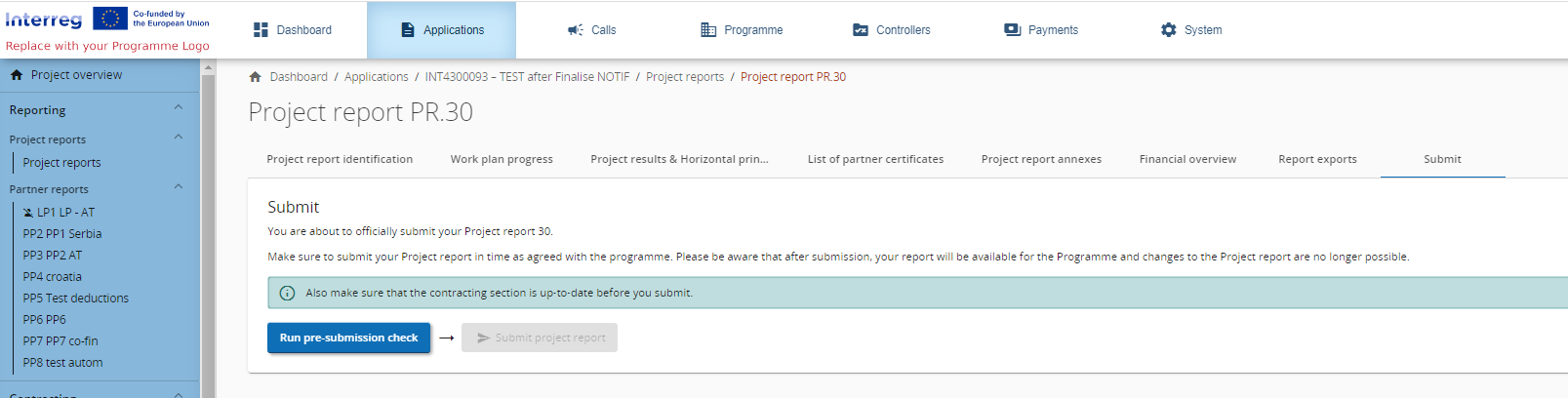Click the Payments icon in top navigation
Screen dimensions: 1568x398
1013,30
